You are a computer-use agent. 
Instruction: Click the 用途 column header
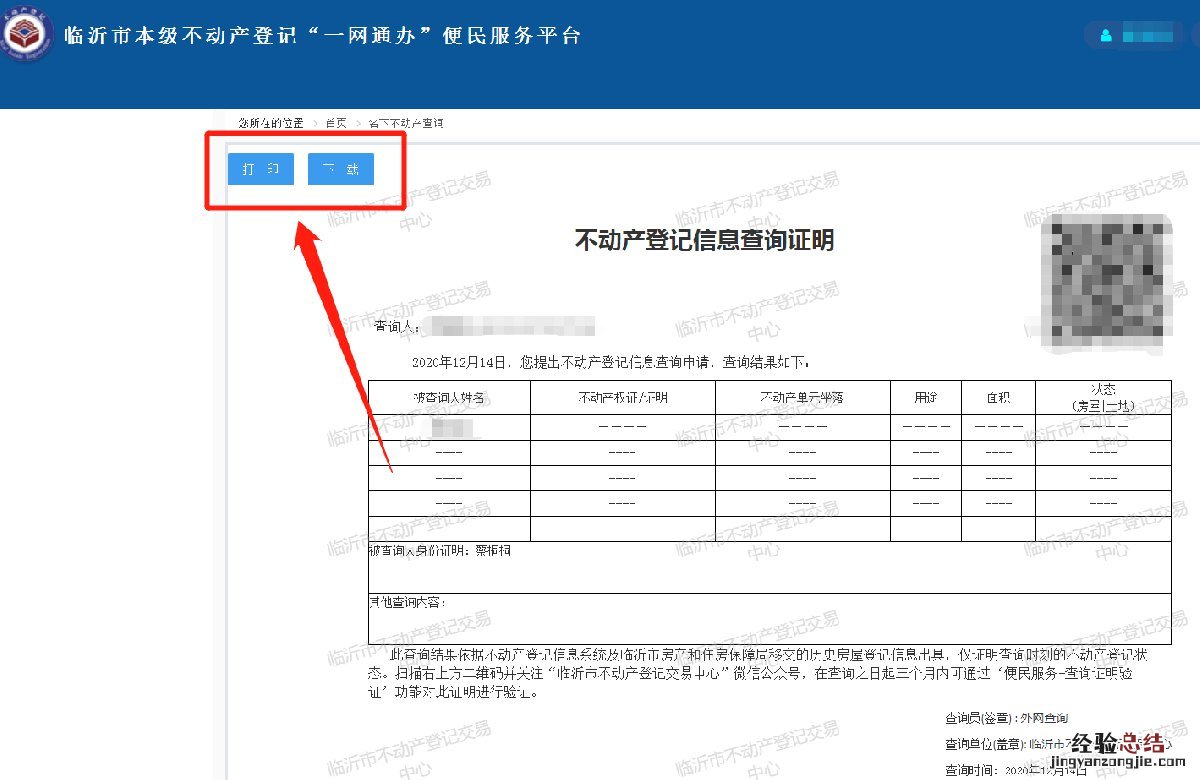click(926, 397)
